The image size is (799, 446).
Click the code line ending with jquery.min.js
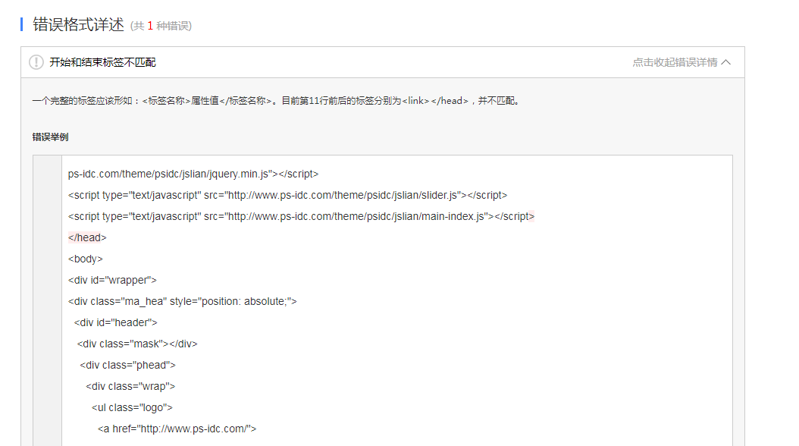point(193,174)
